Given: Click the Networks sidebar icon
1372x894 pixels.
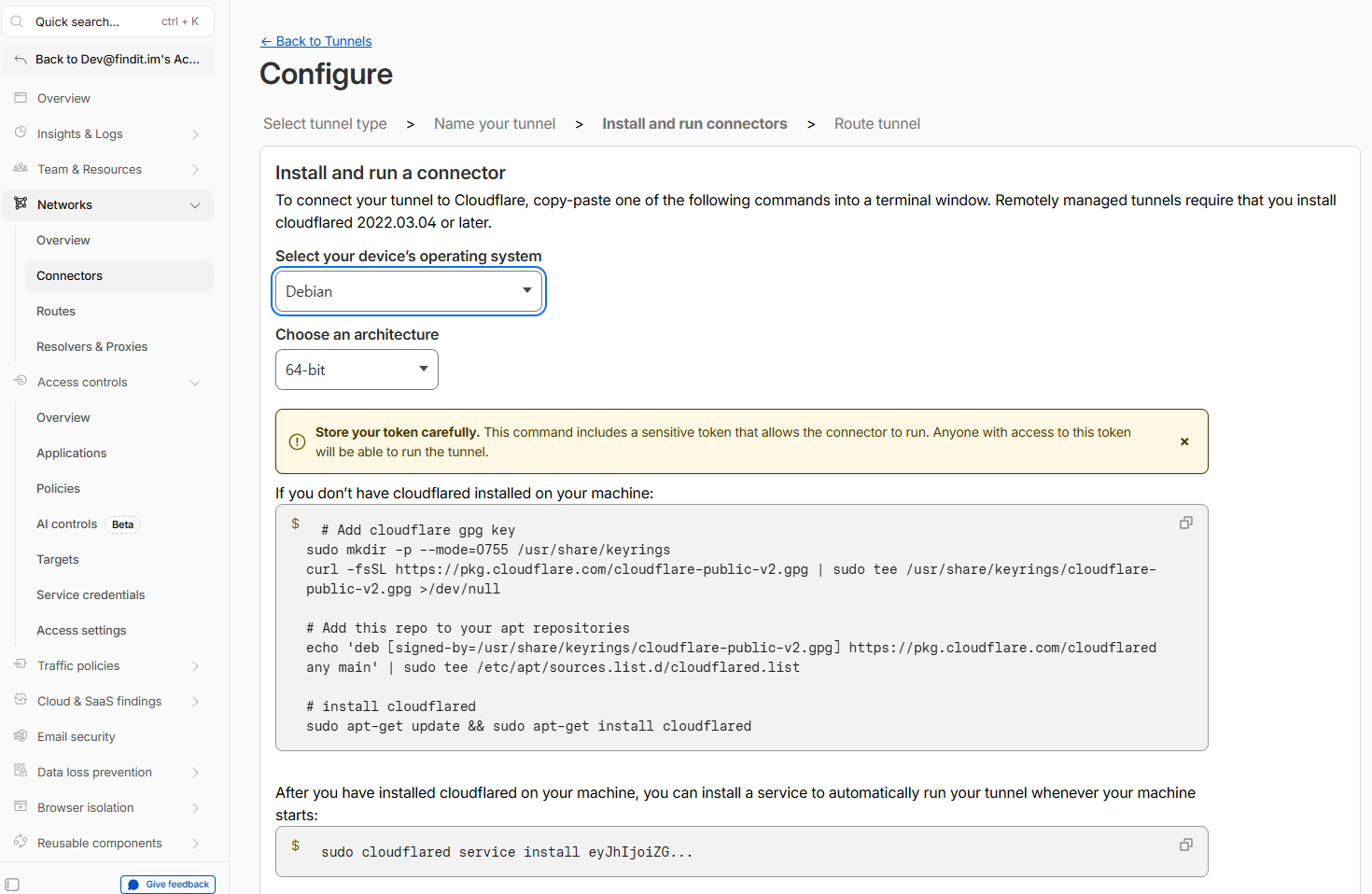Looking at the screenshot, I should tap(21, 204).
